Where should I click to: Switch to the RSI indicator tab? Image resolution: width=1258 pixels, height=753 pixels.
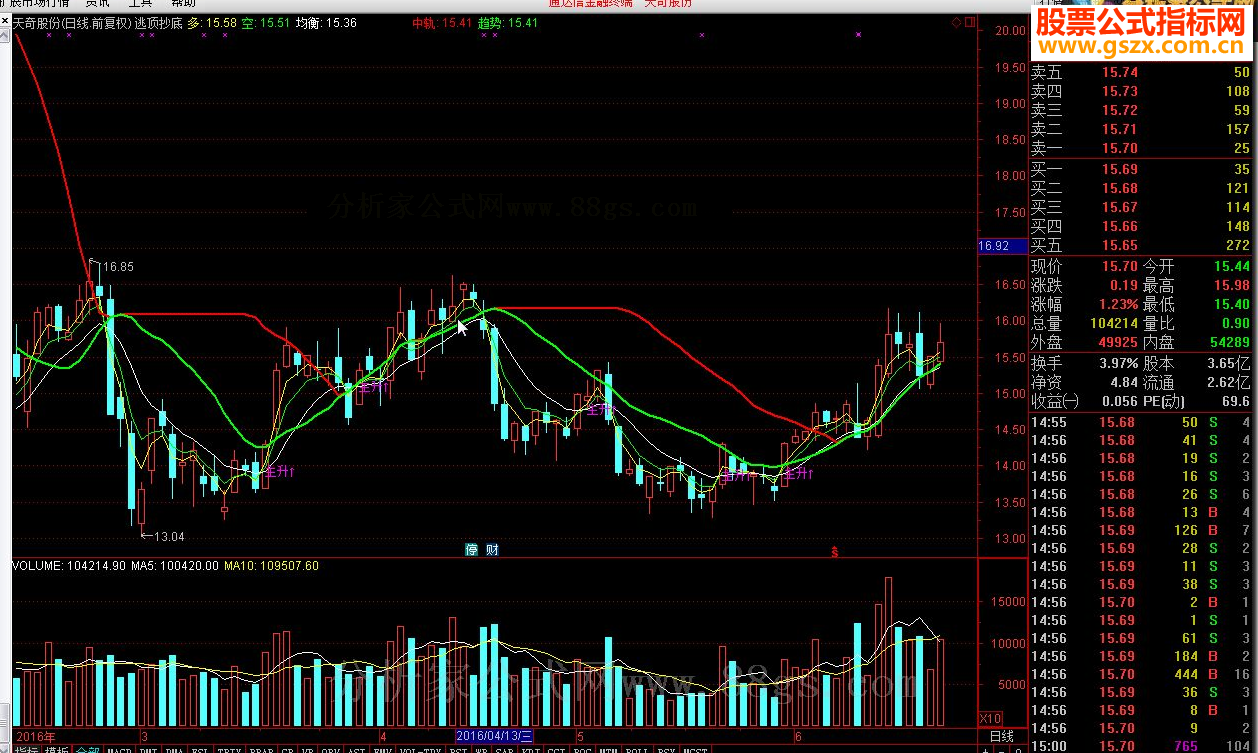coord(458,748)
